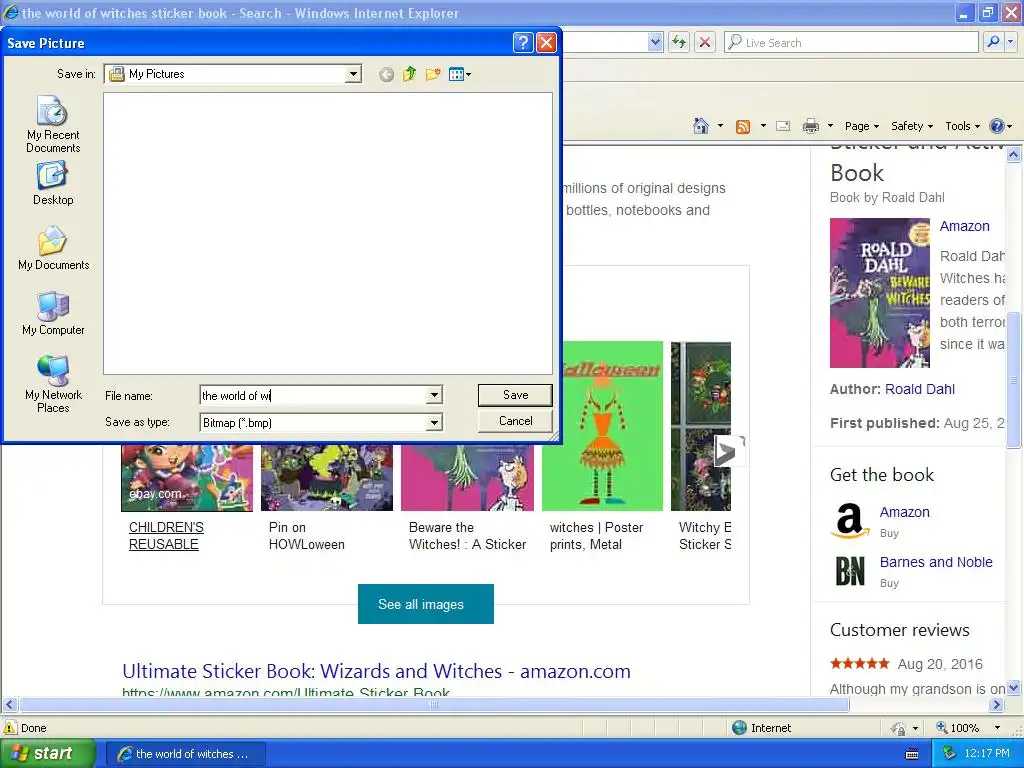
Task: Click the Home toolbar icon
Action: pyautogui.click(x=701, y=126)
